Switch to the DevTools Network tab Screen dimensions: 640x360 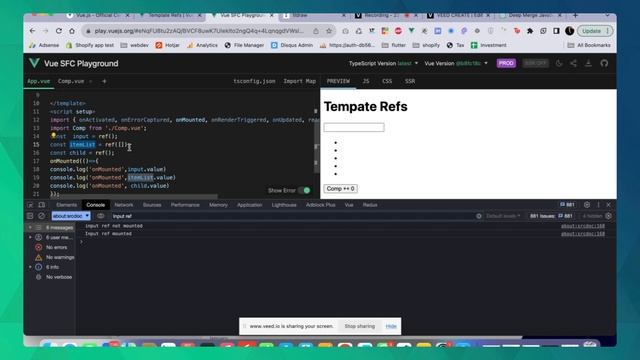coord(124,205)
